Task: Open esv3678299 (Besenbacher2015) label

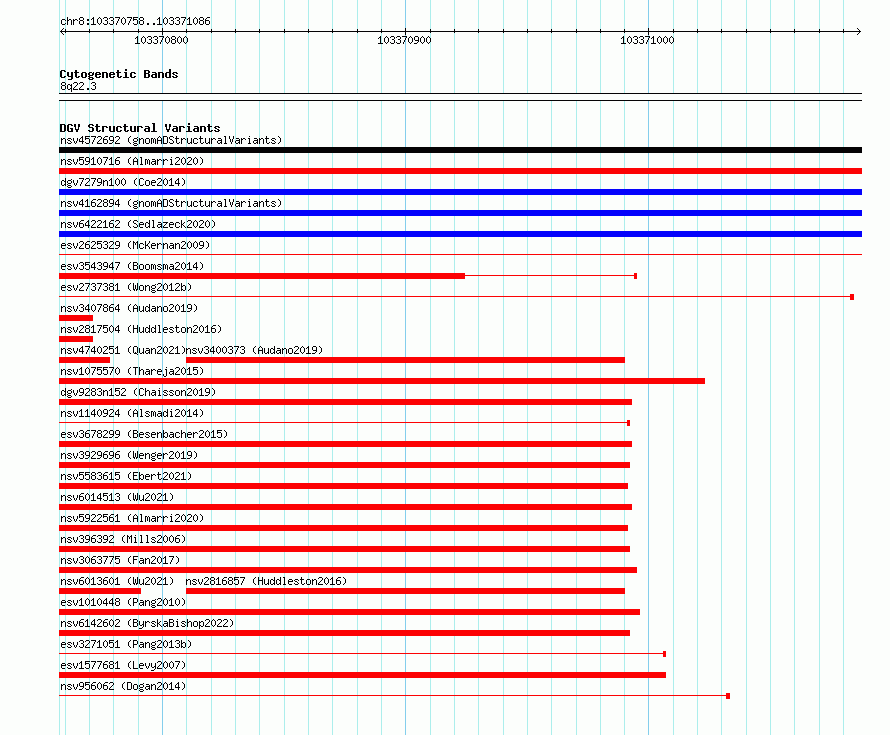Action: pos(144,434)
